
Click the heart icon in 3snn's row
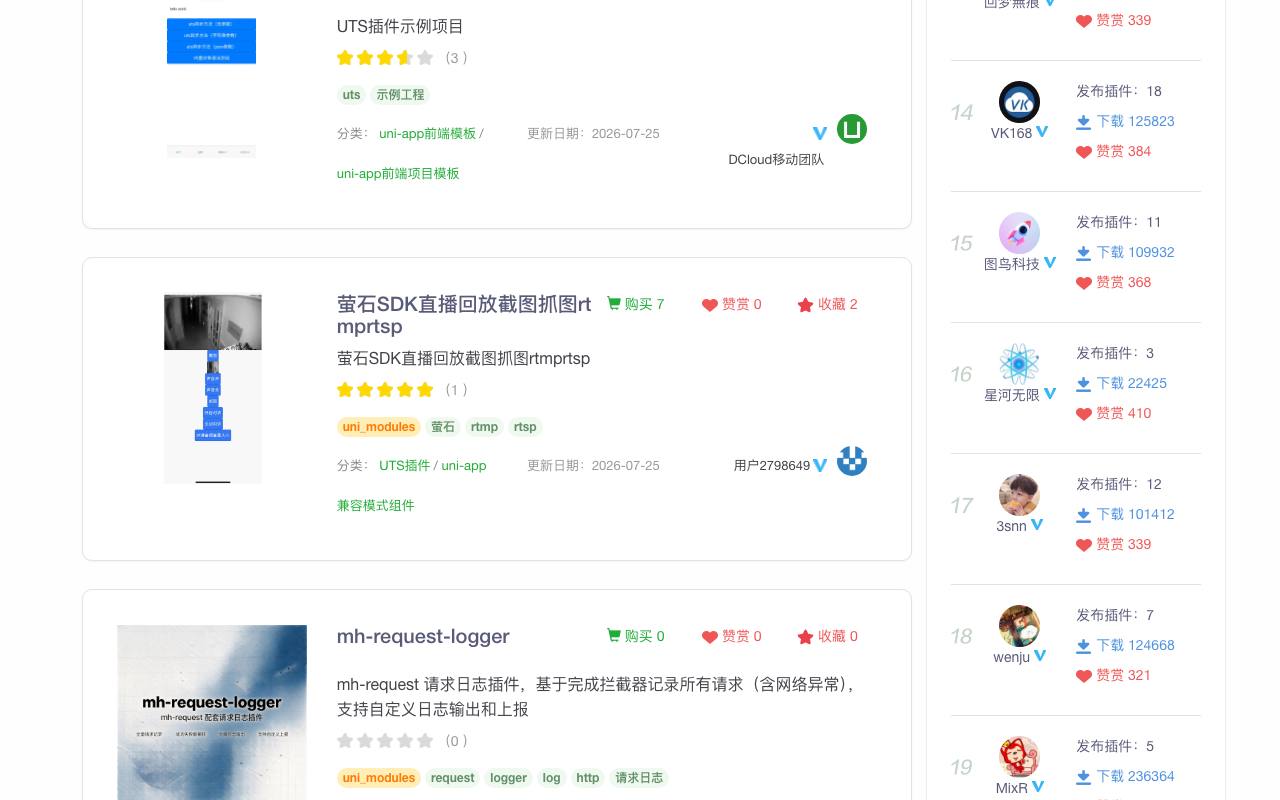1083,545
